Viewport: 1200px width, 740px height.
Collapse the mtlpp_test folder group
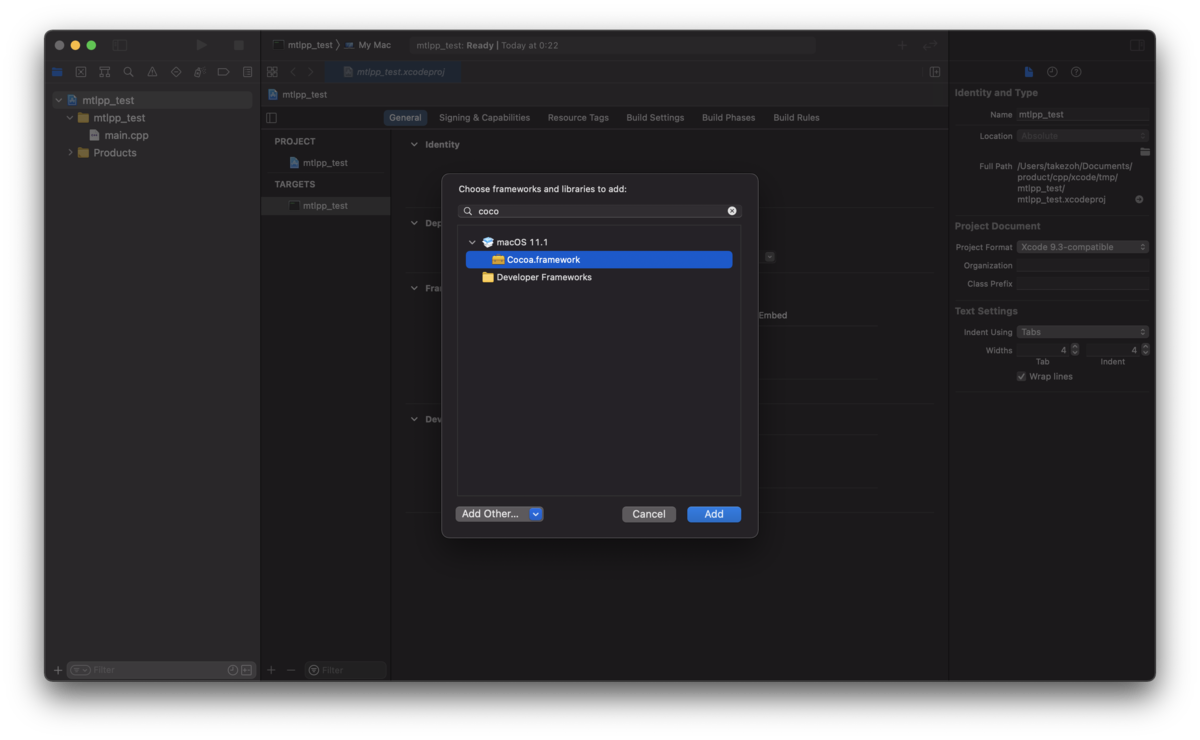[x=70, y=118]
